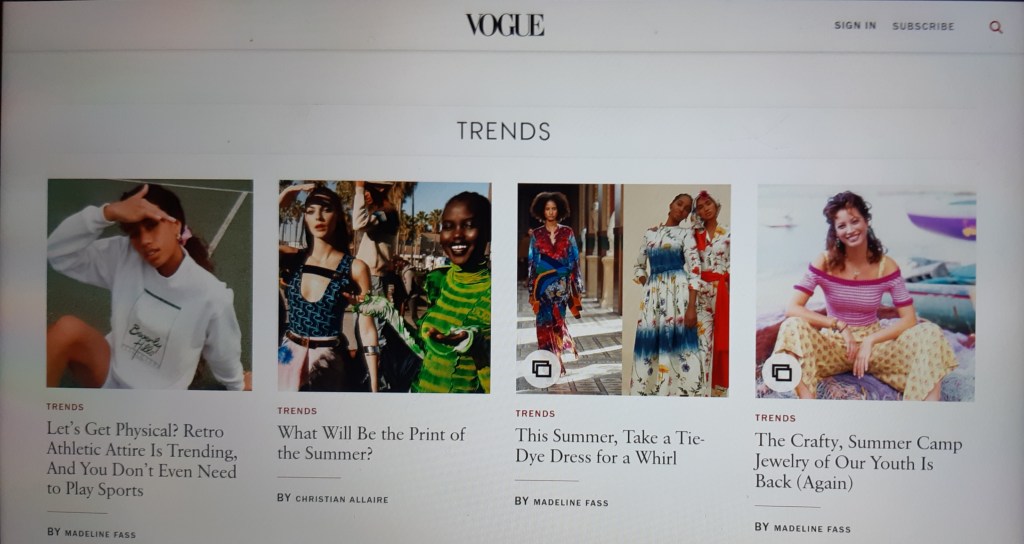Open 'The Crafty, Summer Camp Jewelry' article
This screenshot has width=1024, height=544.
click(x=857, y=462)
